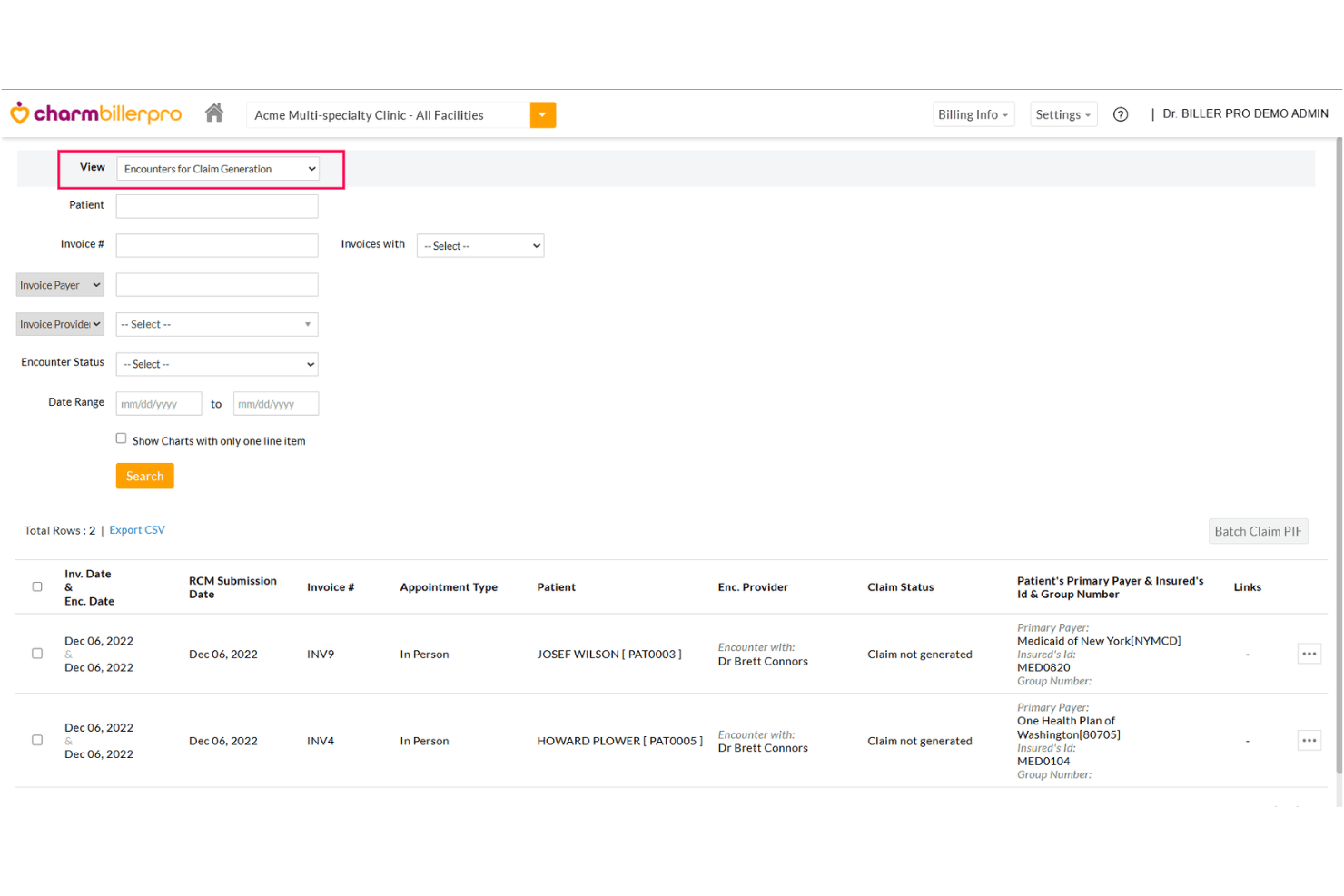Click the Patient input field
The image size is (1344, 896).
click(x=217, y=206)
